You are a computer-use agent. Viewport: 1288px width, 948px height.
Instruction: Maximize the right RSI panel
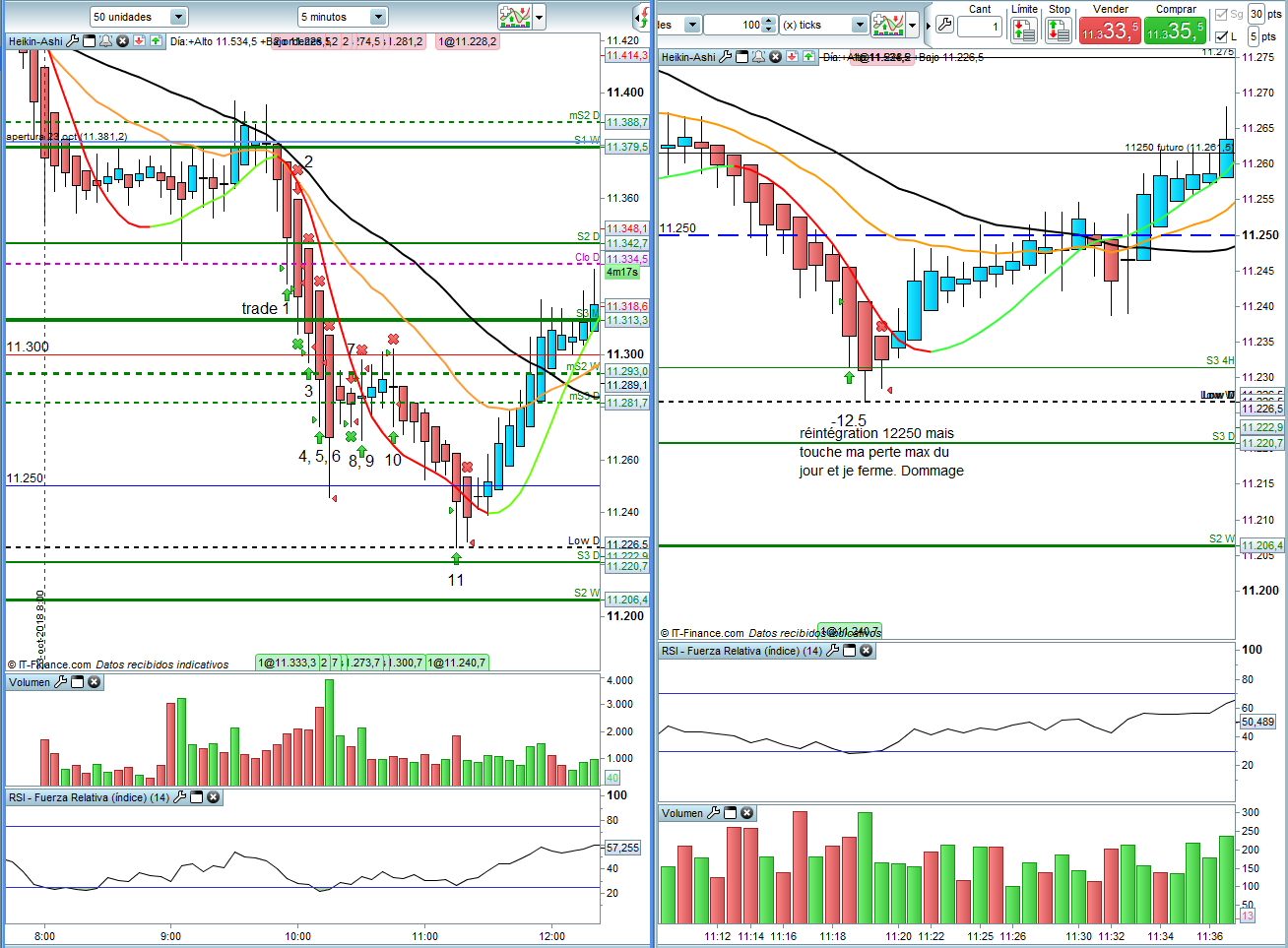coord(849,651)
